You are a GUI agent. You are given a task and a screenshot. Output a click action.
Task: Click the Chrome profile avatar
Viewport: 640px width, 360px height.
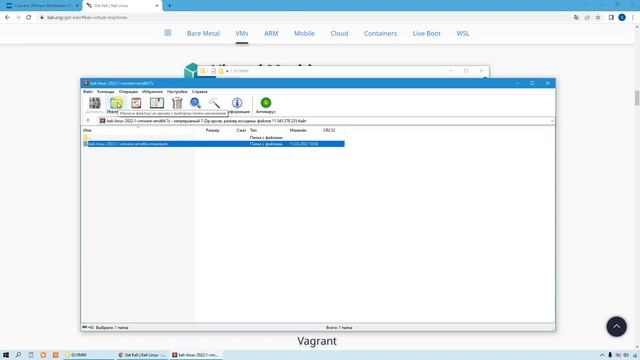tap(622, 18)
